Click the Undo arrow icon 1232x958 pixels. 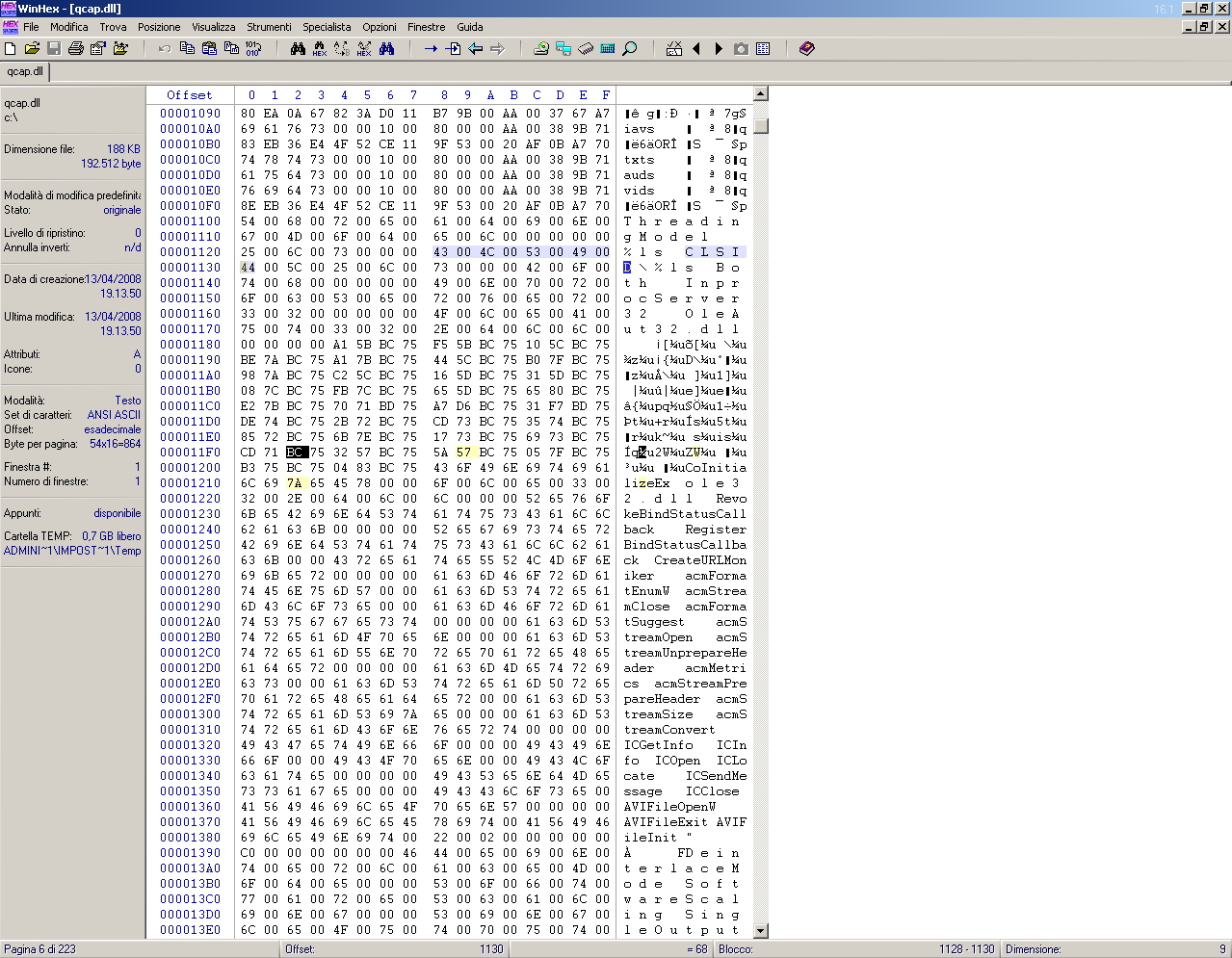click(x=165, y=48)
